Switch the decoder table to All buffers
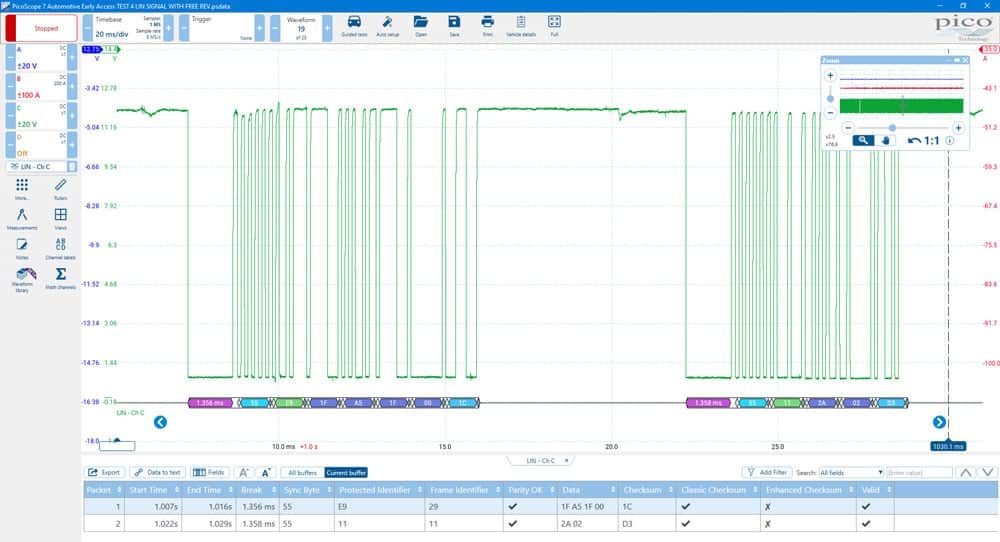 [302, 472]
